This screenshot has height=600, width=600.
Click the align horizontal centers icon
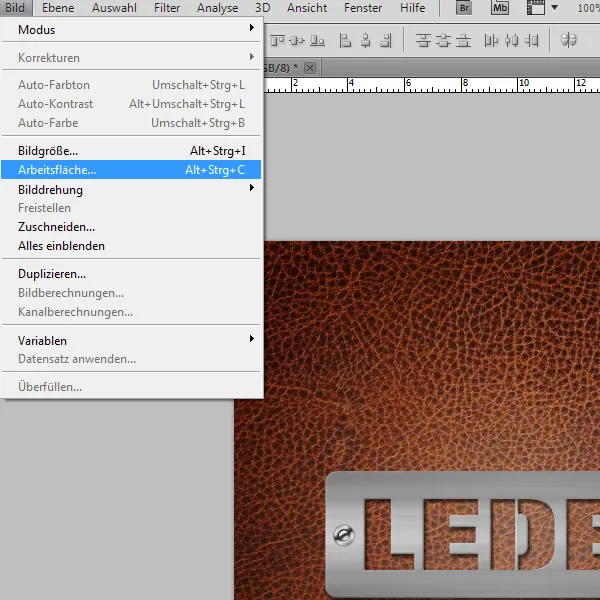pos(366,41)
